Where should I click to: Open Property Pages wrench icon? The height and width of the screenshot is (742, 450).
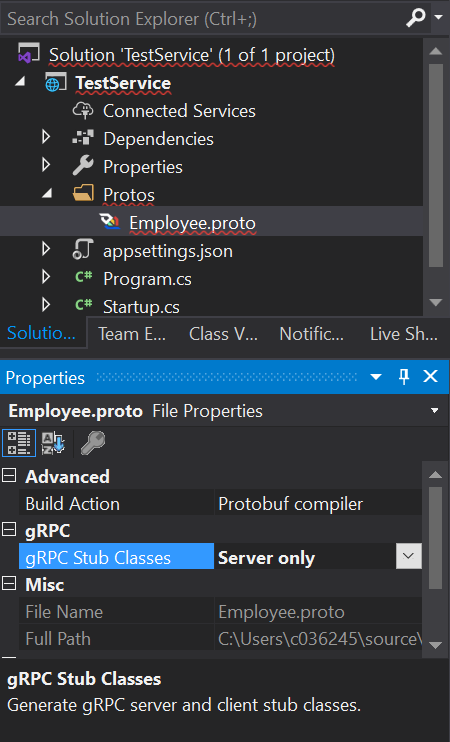[x=92, y=443]
